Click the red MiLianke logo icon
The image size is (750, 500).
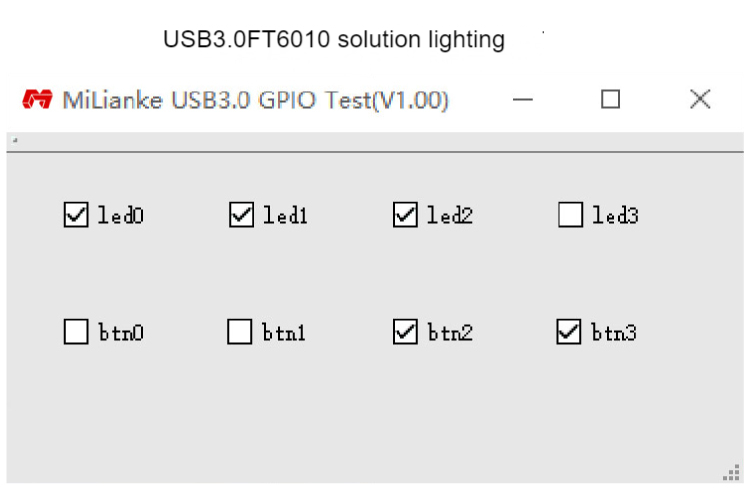(x=37, y=100)
